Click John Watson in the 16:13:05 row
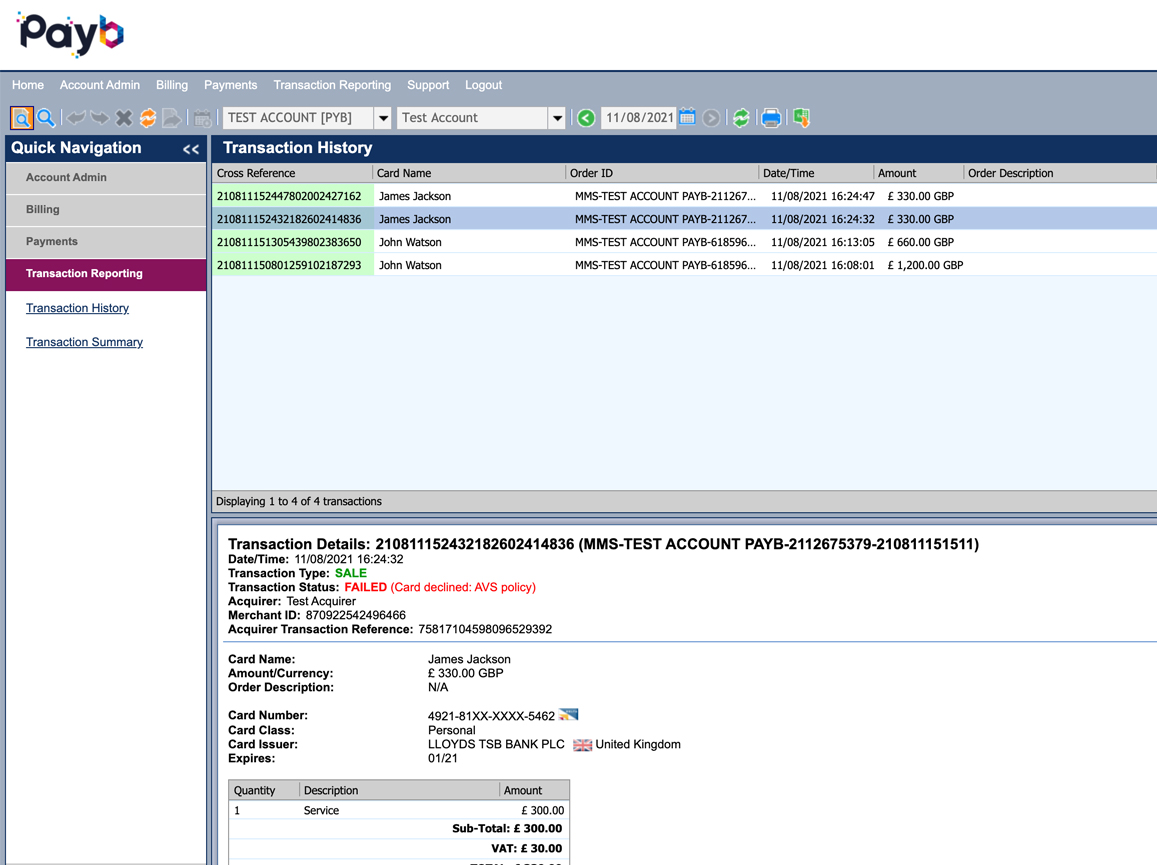This screenshot has height=865, width=1157. (410, 242)
